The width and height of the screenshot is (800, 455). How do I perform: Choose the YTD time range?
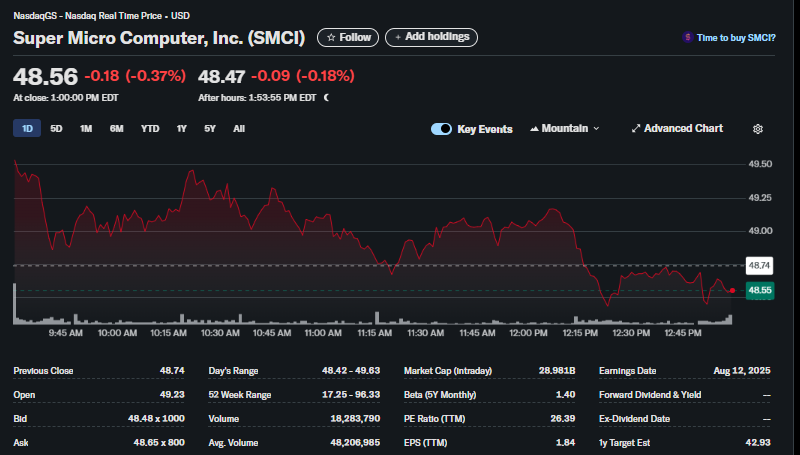pos(150,129)
